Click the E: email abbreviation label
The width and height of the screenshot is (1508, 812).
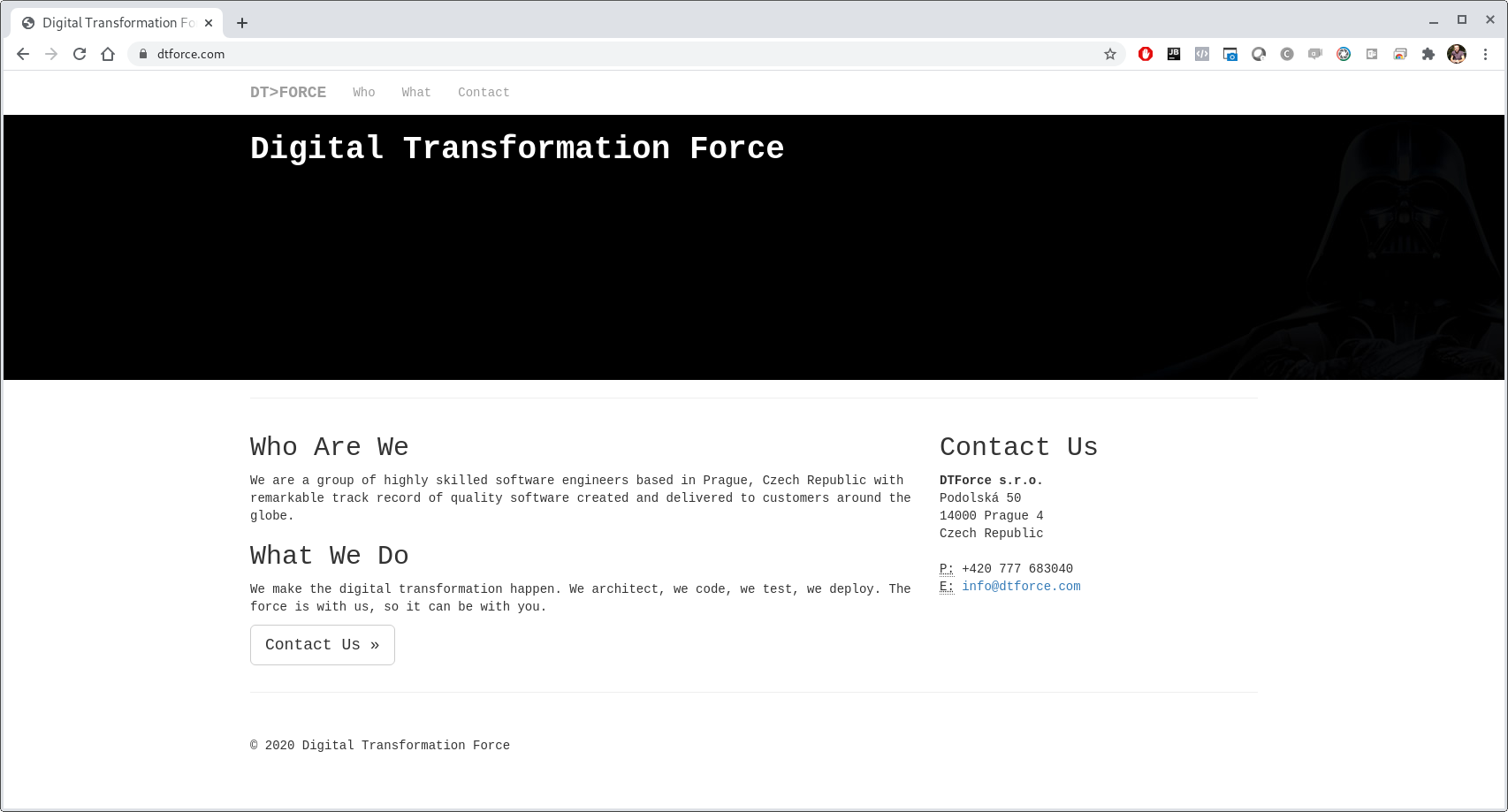point(947,587)
